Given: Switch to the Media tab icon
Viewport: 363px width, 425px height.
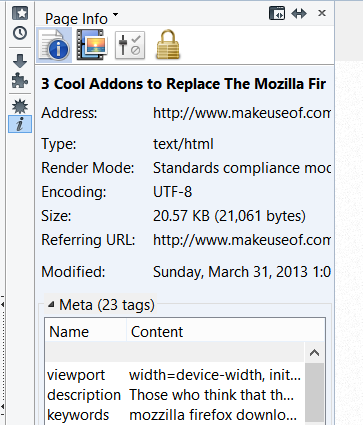Looking at the screenshot, I should [x=92, y=45].
